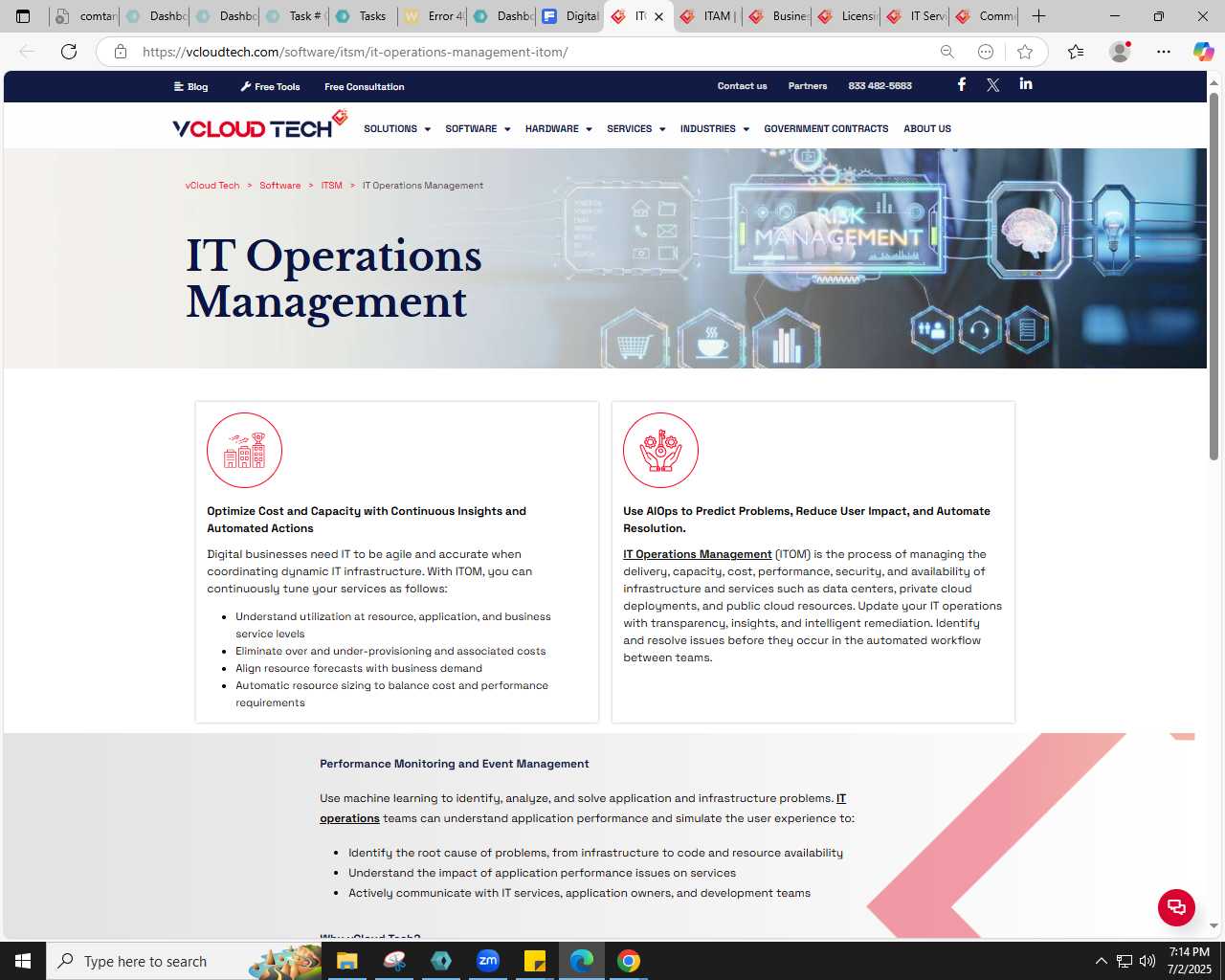Viewport: 1225px width, 980px height.
Task: Open the Free Consultation link
Action: pos(365,86)
